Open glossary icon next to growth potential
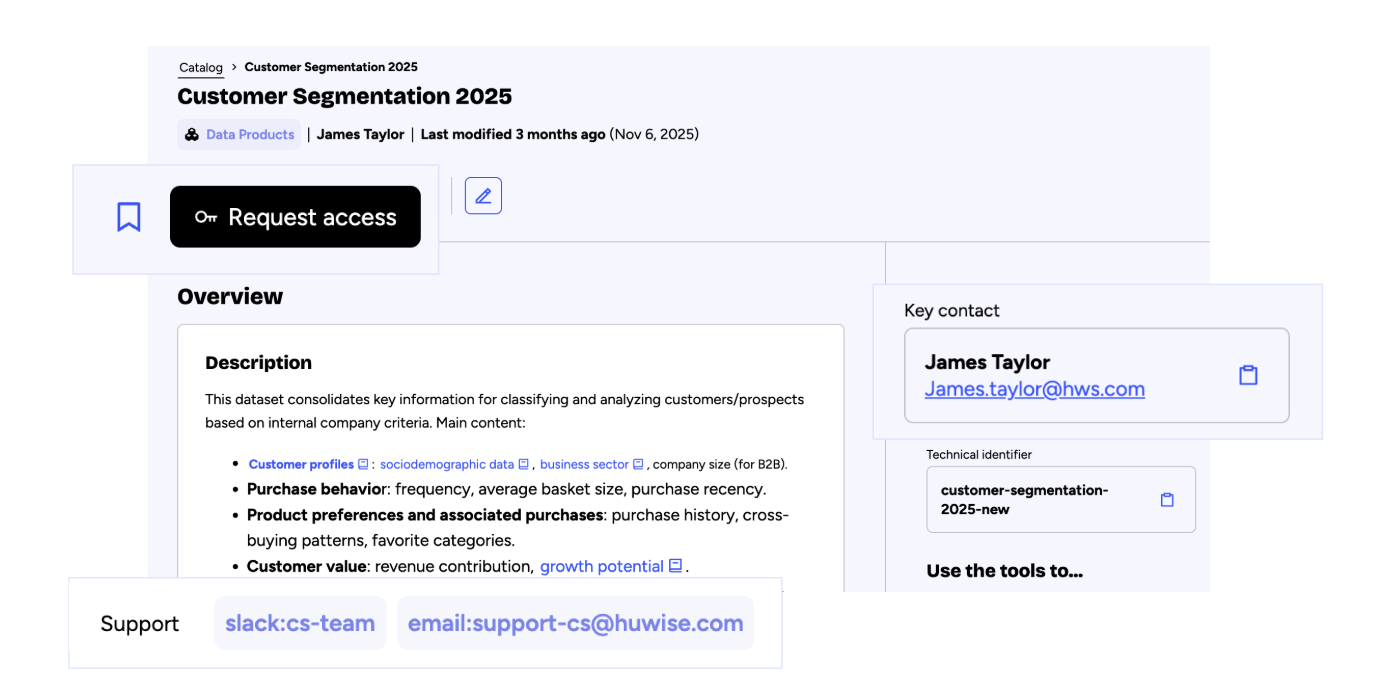The width and height of the screenshot is (1382, 696). point(676,566)
